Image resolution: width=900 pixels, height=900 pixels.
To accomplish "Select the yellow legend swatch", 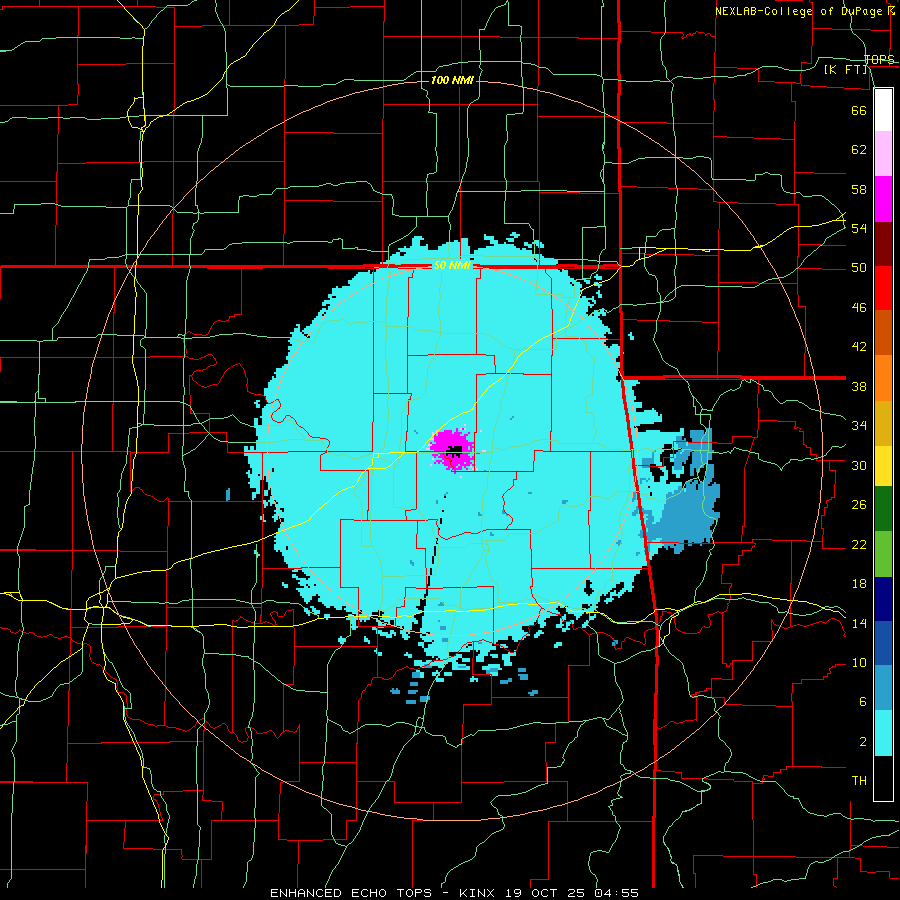I will pyautogui.click(x=883, y=466).
